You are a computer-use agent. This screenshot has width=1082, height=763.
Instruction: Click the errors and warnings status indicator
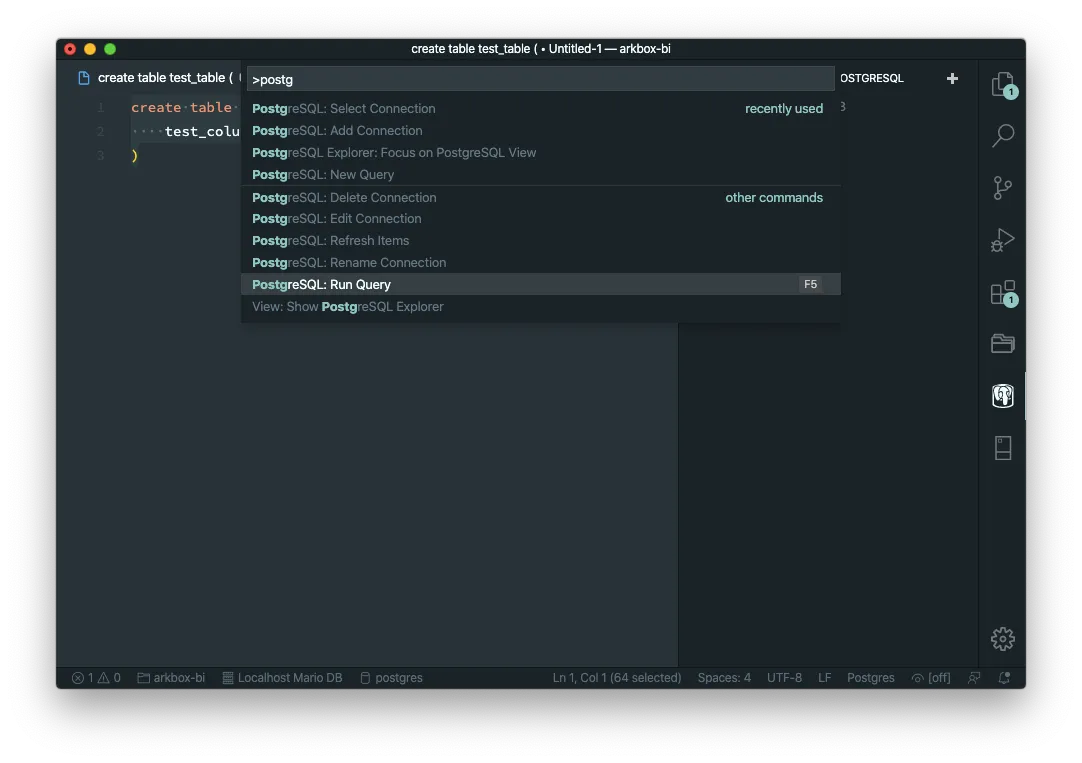pos(97,677)
